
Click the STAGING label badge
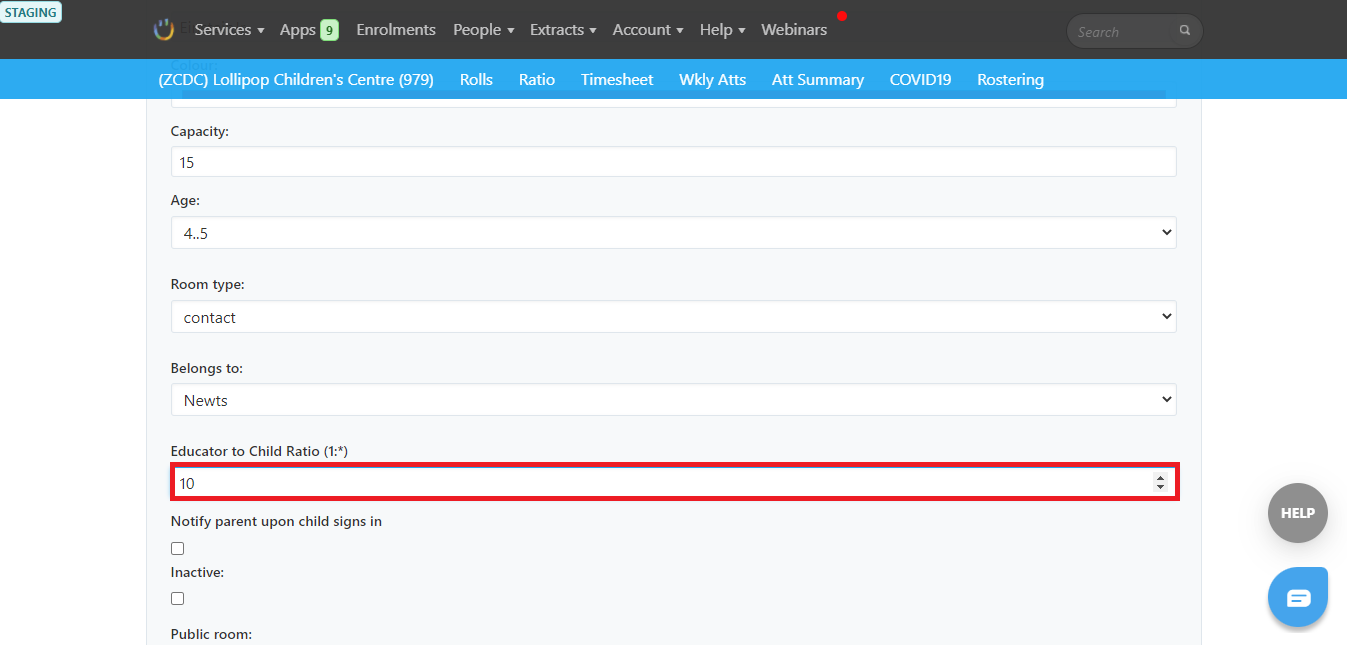(31, 13)
